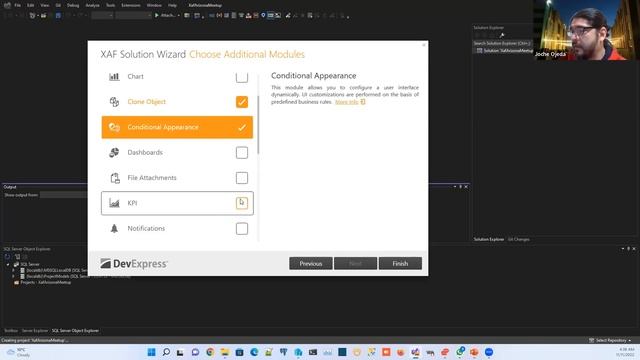The image size is (640, 360).
Task: Enable the Notifications module checkbox
Action: [x=242, y=229]
